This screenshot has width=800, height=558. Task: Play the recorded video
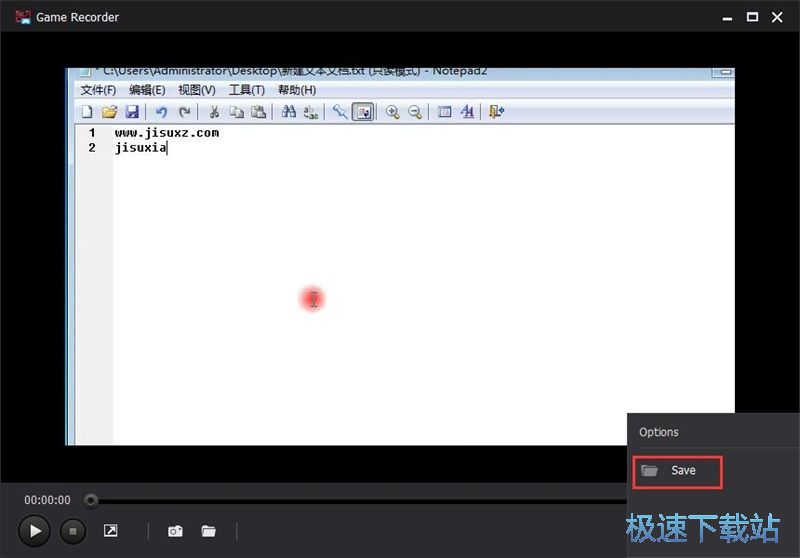(x=34, y=531)
